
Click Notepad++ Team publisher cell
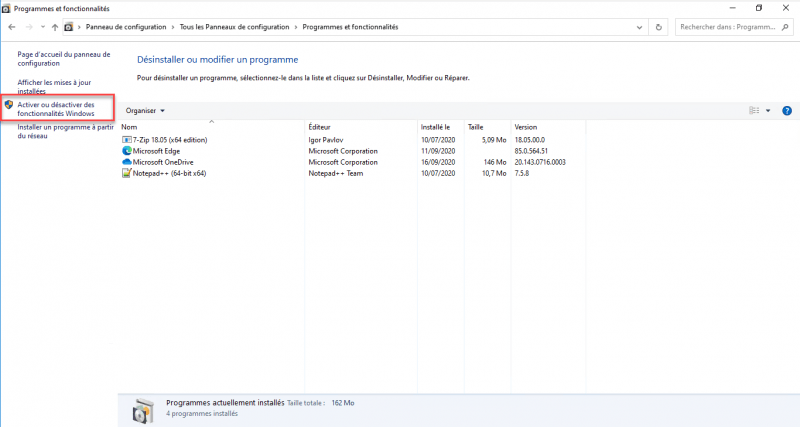coord(336,173)
